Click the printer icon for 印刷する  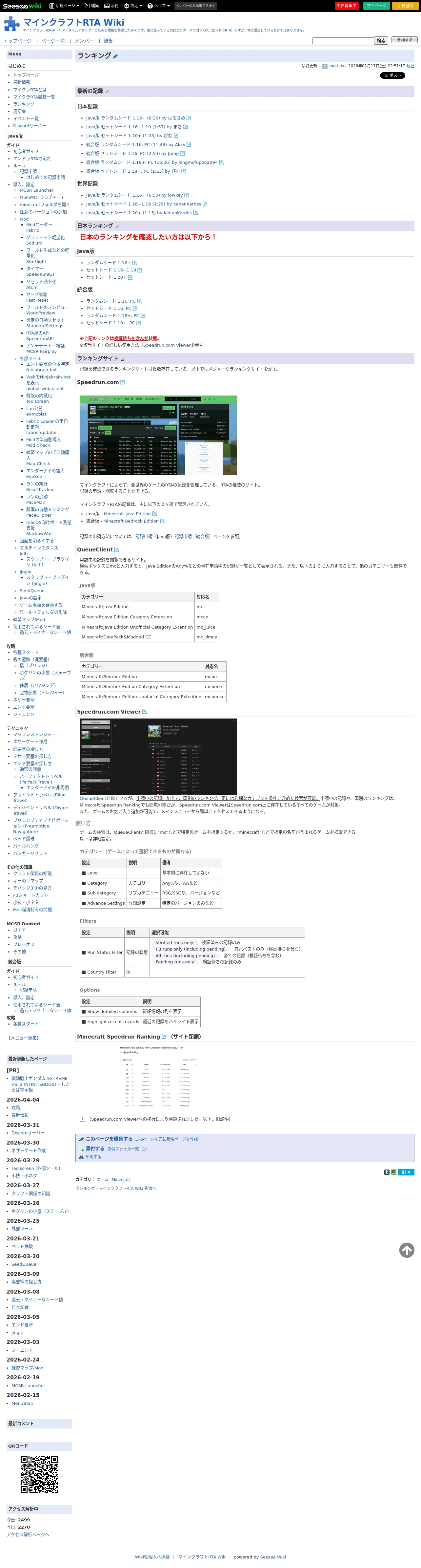click(82, 1157)
